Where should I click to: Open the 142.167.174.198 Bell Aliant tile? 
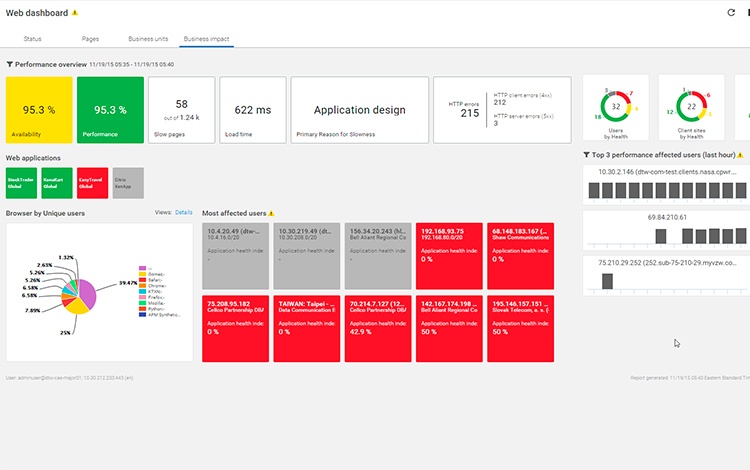point(449,328)
